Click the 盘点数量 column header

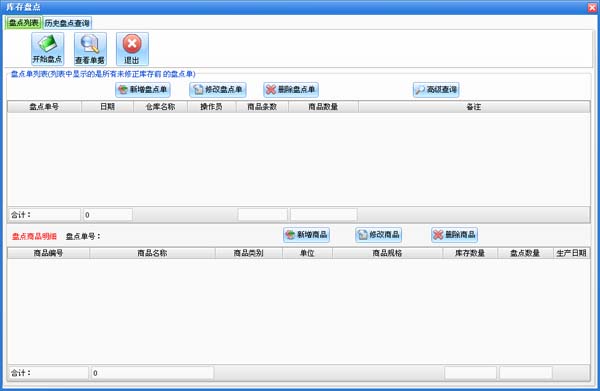525,253
